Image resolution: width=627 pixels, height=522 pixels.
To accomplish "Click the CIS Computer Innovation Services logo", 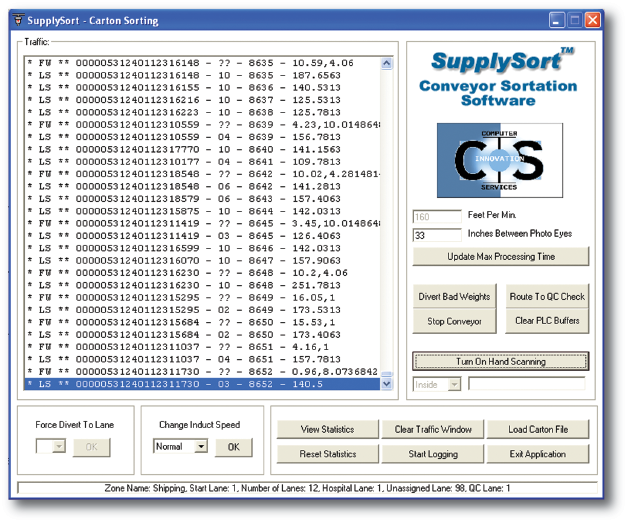I will pos(499,160).
